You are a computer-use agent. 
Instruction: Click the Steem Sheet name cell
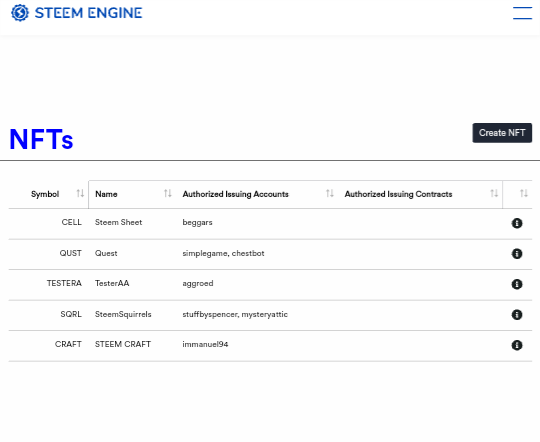118,222
